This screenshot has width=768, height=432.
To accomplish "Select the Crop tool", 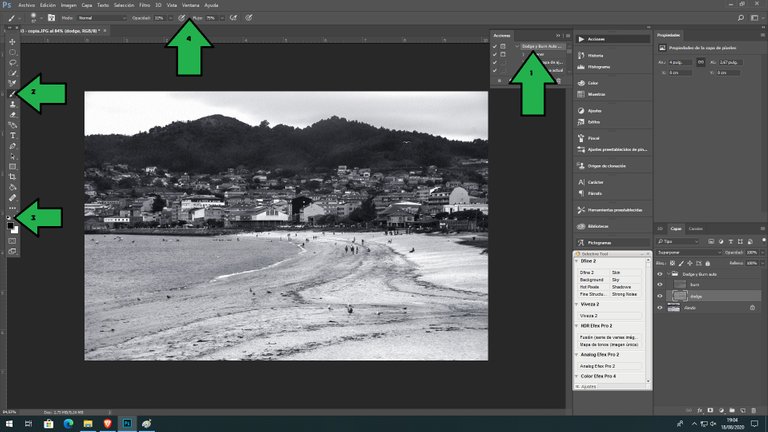I will (x=12, y=177).
